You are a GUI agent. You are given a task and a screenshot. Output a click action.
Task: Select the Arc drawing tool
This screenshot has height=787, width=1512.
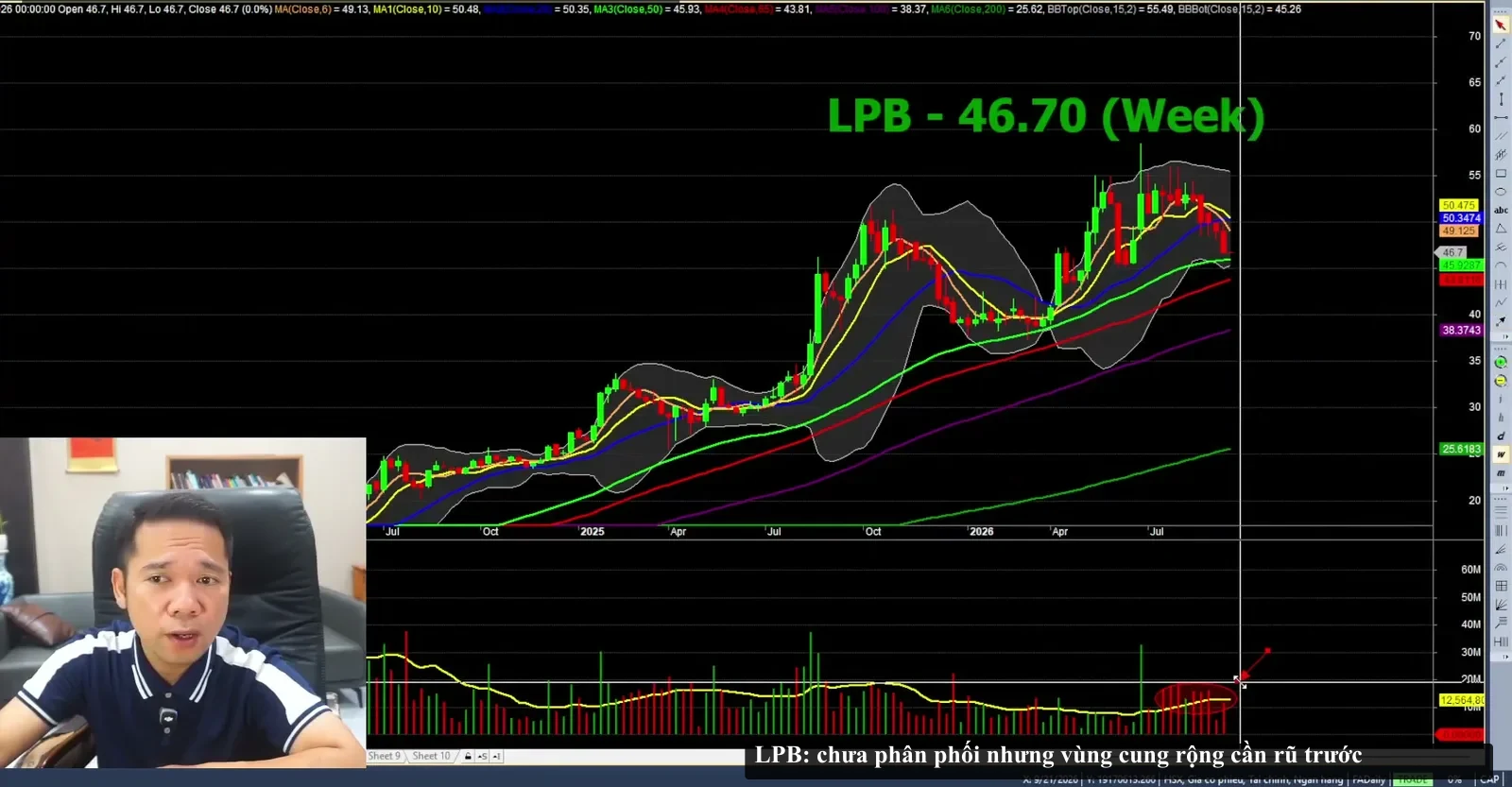[1501, 265]
